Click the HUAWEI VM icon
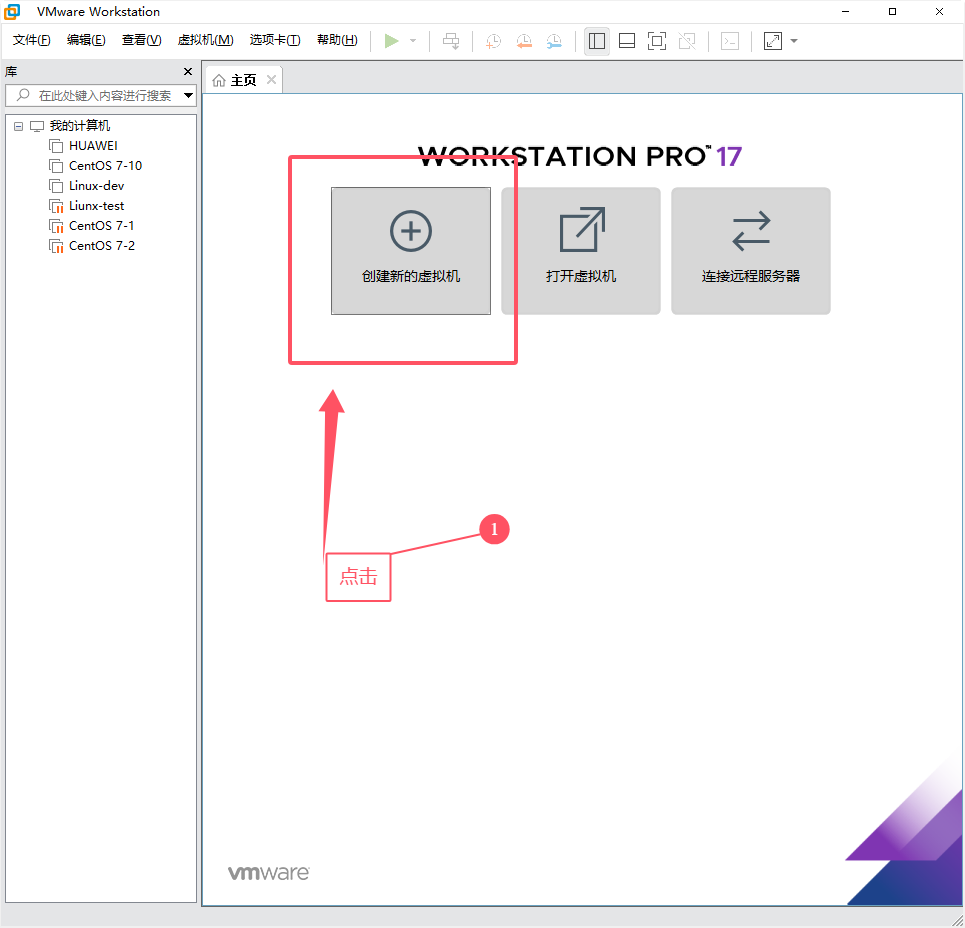965x928 pixels. point(56,146)
